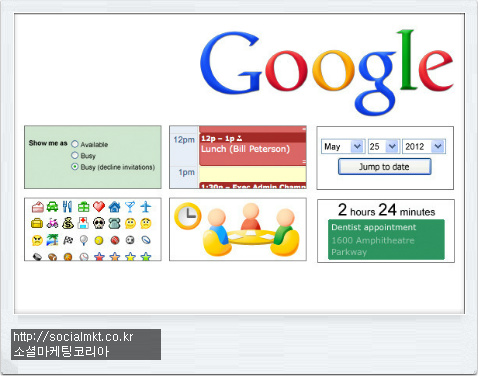Viewport: 478px width, 376px height.
Task: Click the skull event icon
Action: [x=99, y=223]
